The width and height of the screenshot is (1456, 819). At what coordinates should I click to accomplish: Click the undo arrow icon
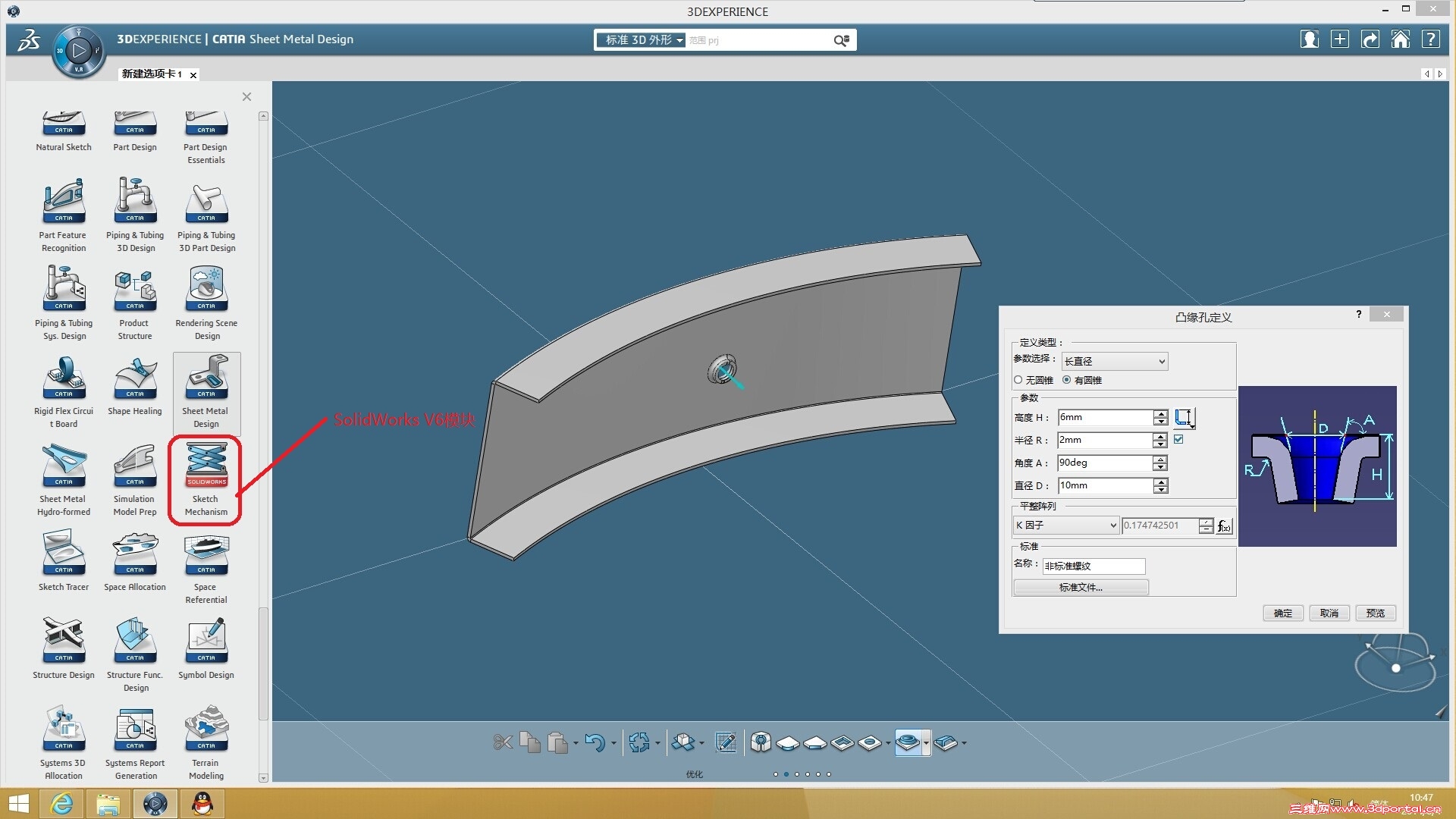point(595,742)
